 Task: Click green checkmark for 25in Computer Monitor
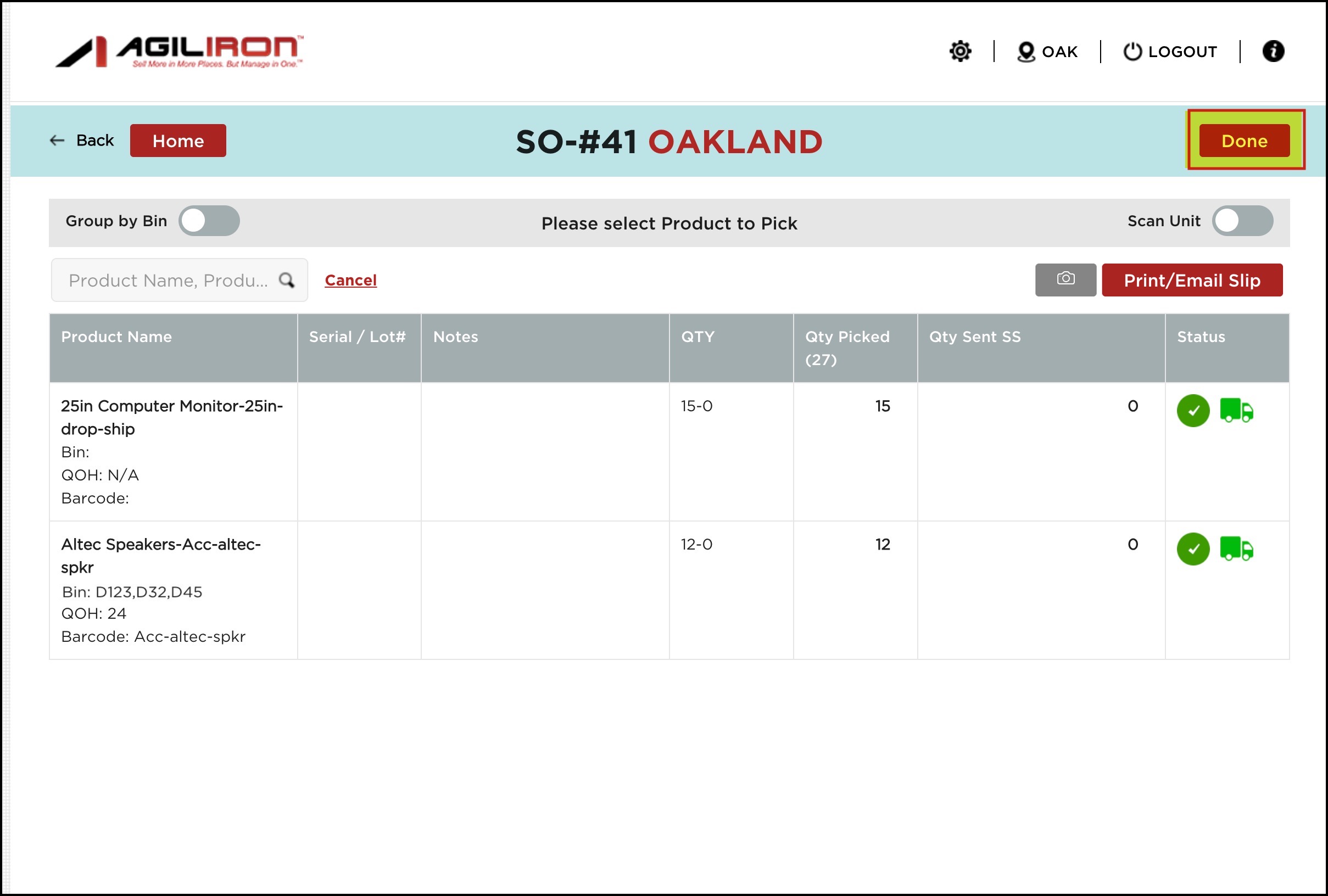point(1192,411)
